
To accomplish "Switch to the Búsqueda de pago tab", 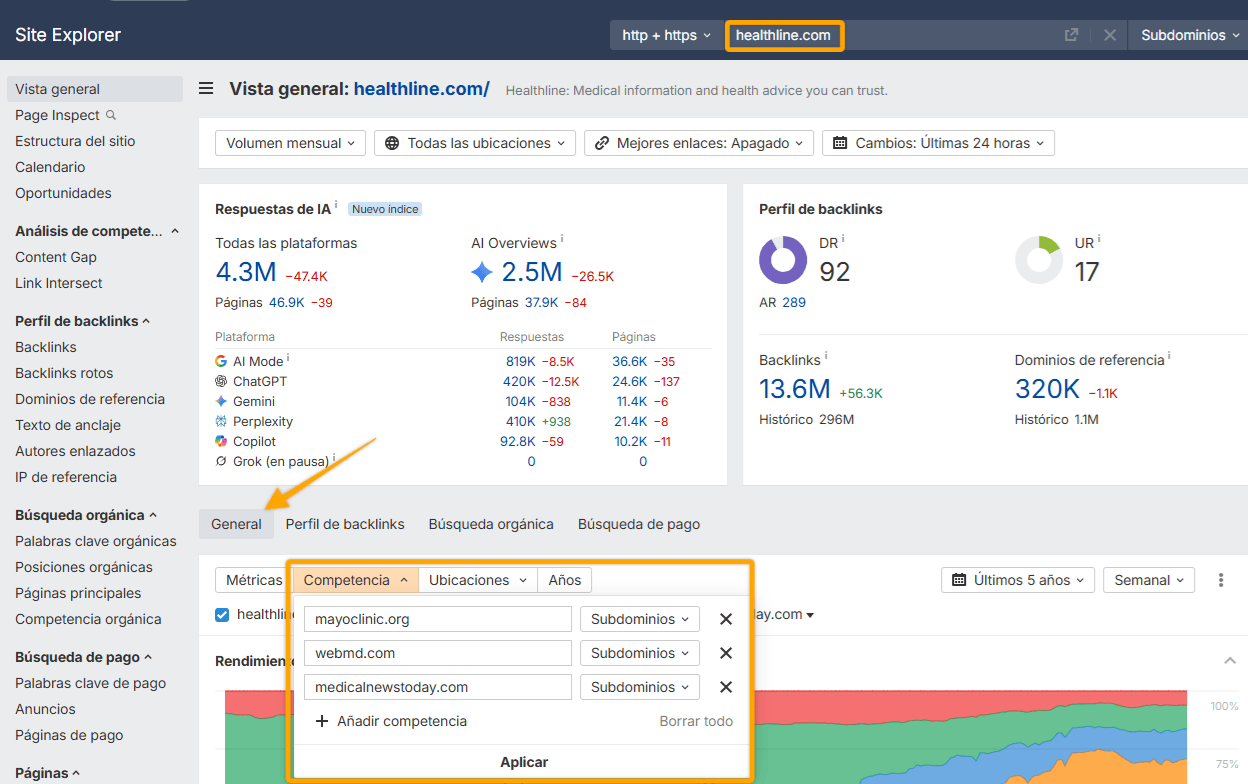I will pos(639,524).
